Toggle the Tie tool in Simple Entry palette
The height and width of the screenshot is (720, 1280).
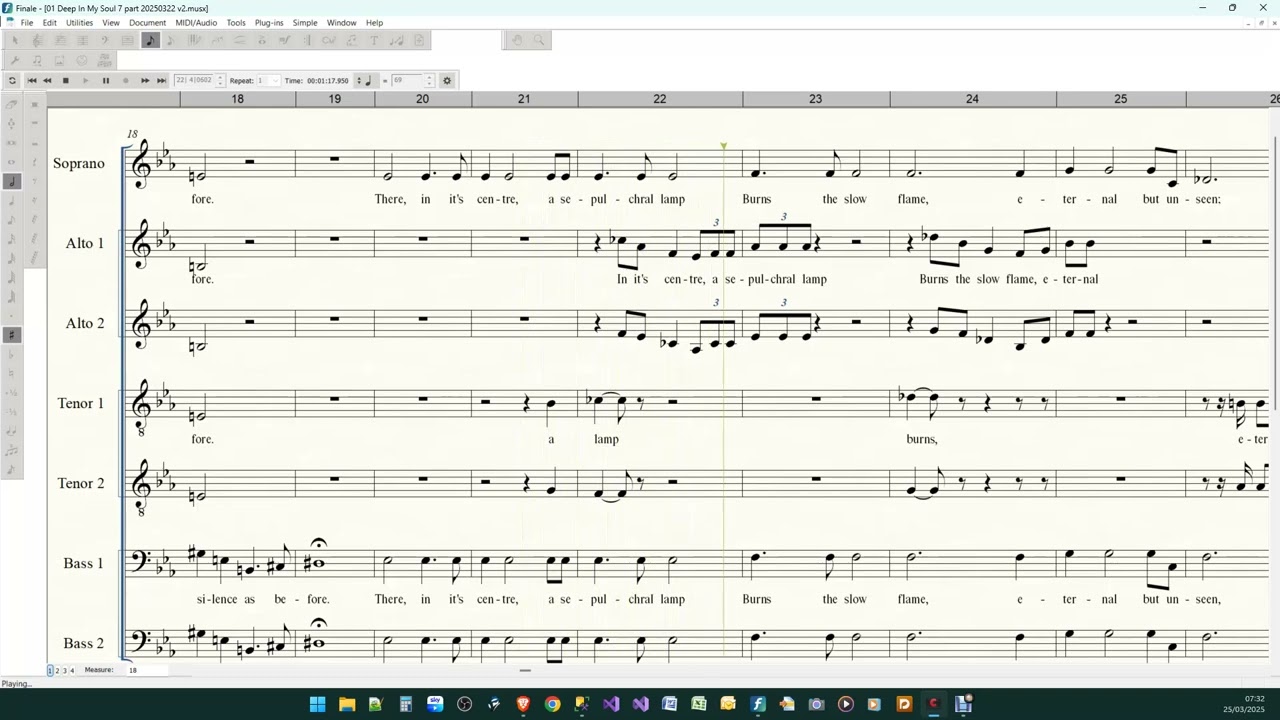coord(12,433)
